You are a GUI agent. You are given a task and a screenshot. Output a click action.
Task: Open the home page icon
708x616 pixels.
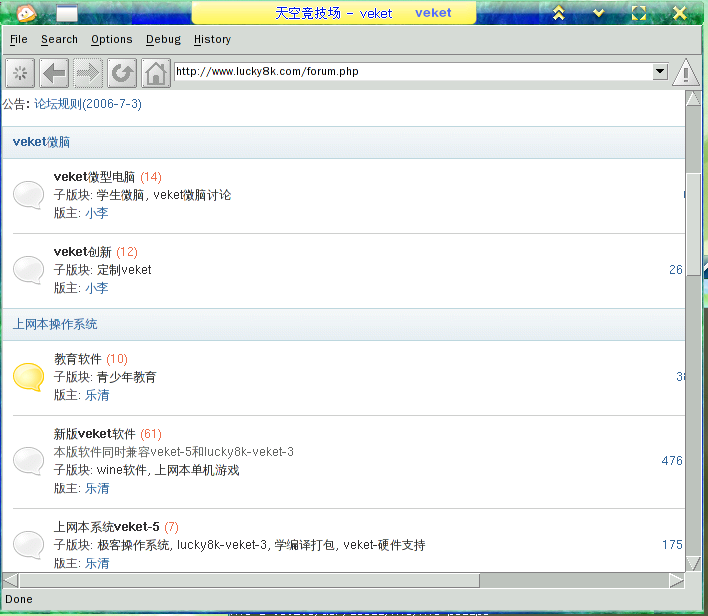click(156, 73)
